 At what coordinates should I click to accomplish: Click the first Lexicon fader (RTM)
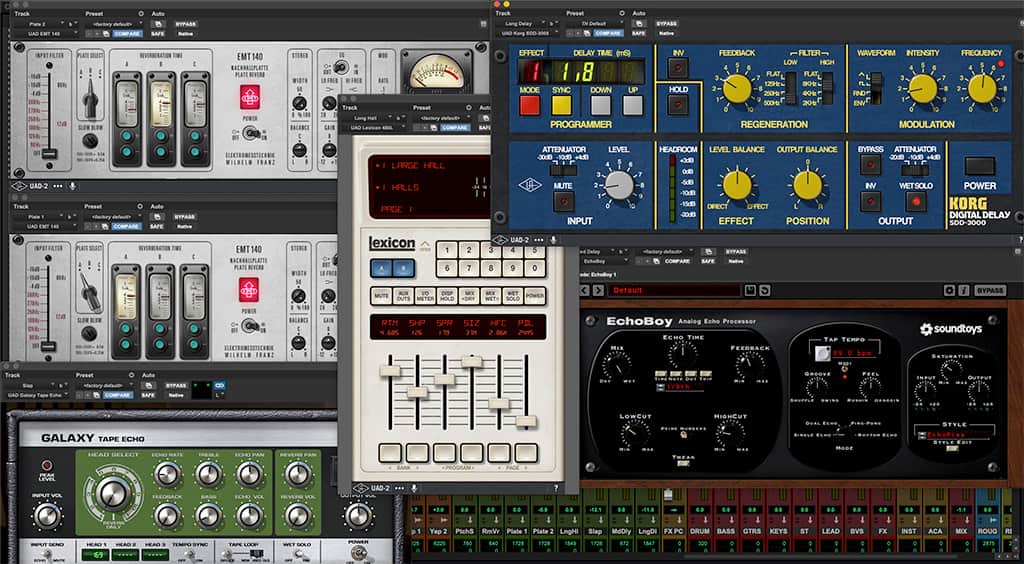390,371
